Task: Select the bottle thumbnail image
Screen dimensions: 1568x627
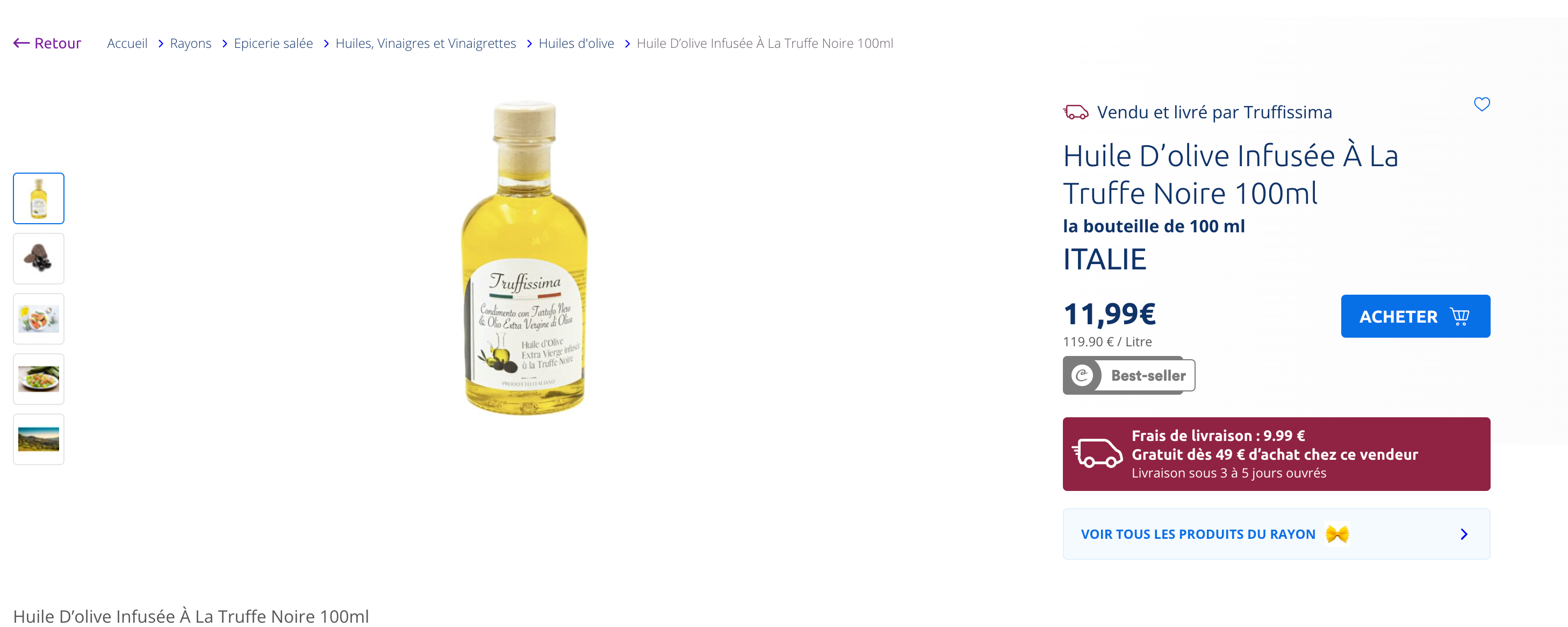Action: click(38, 198)
